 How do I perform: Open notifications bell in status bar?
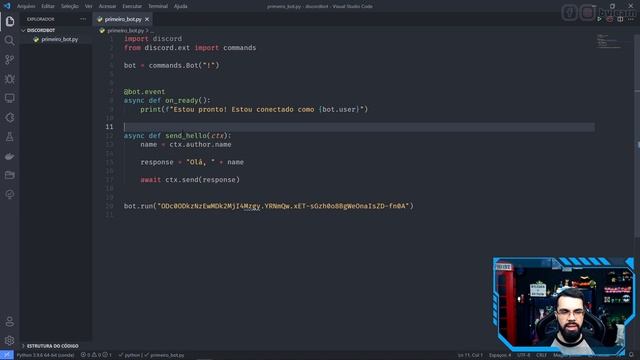(631, 355)
